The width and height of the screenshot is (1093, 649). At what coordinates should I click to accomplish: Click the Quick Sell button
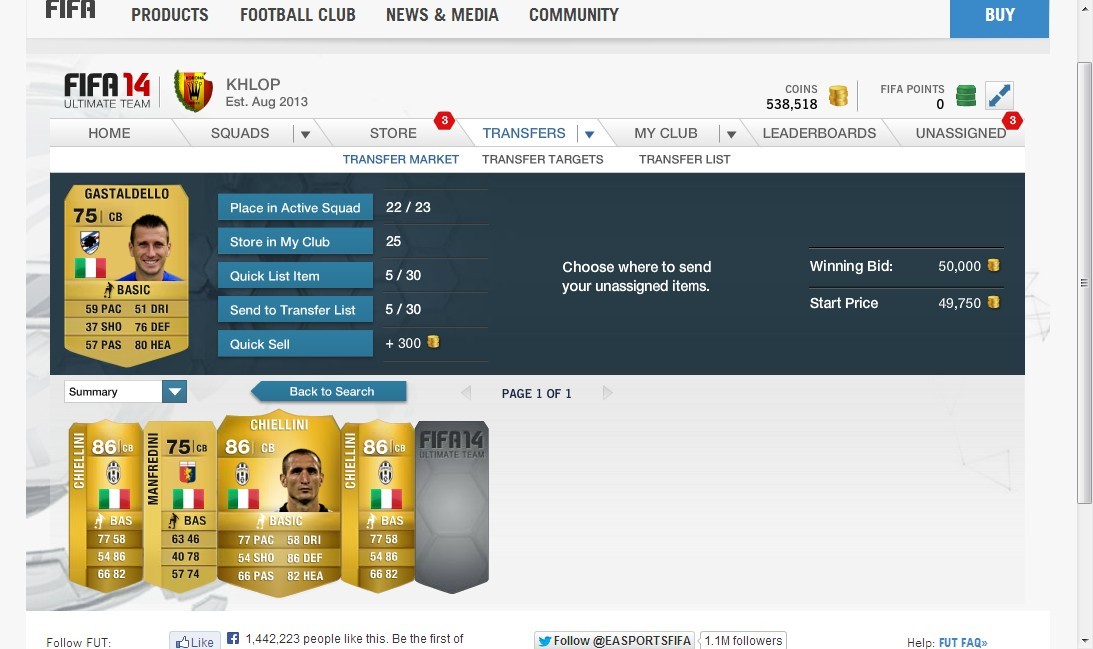pyautogui.click(x=296, y=344)
